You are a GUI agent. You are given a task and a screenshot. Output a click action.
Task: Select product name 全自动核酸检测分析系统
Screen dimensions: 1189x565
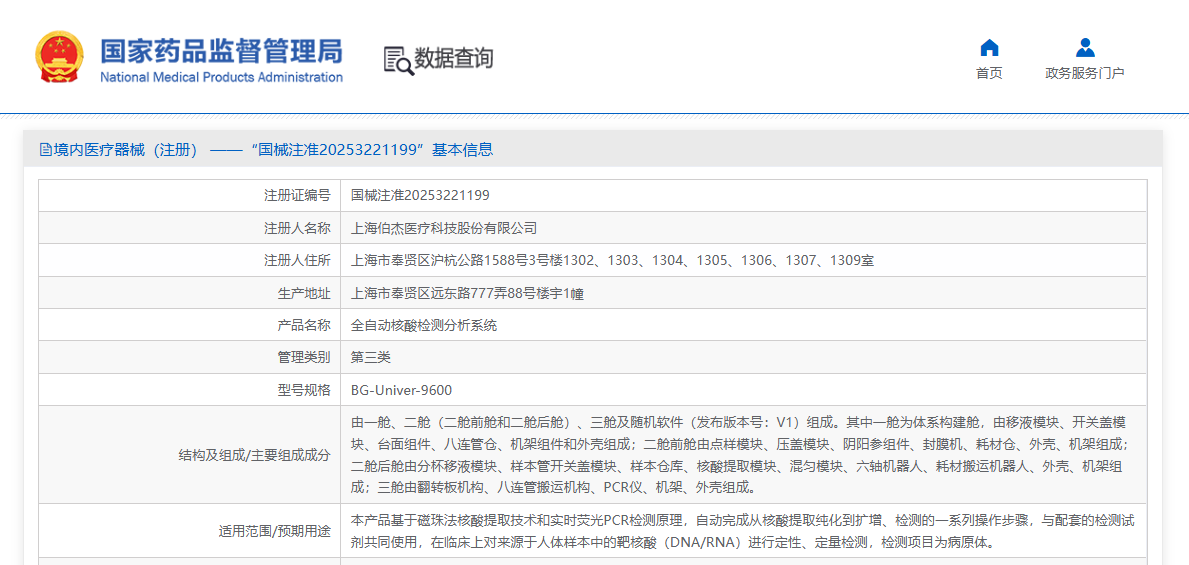click(x=424, y=325)
